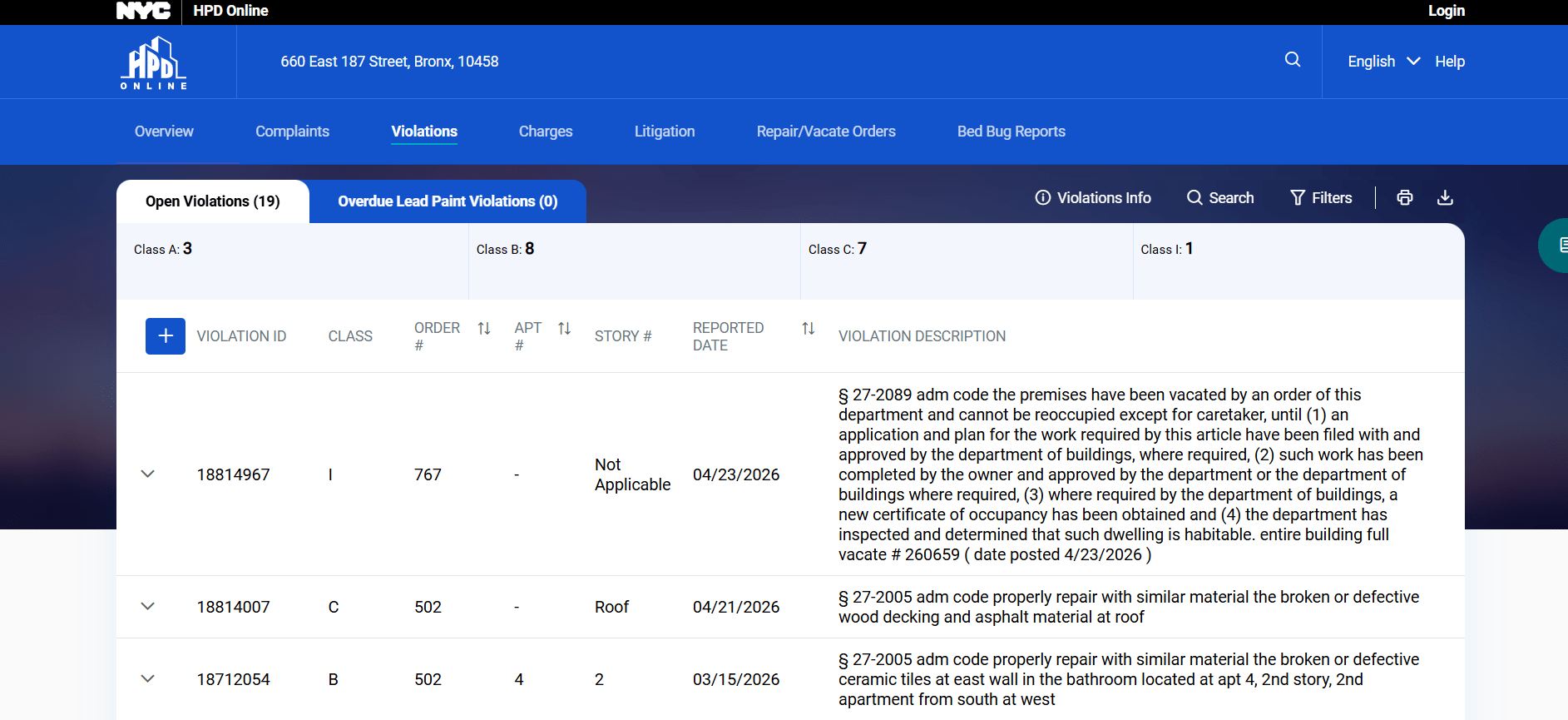Viewport: 1568px width, 720px height.
Task: Click Violations Info button
Action: click(1092, 198)
